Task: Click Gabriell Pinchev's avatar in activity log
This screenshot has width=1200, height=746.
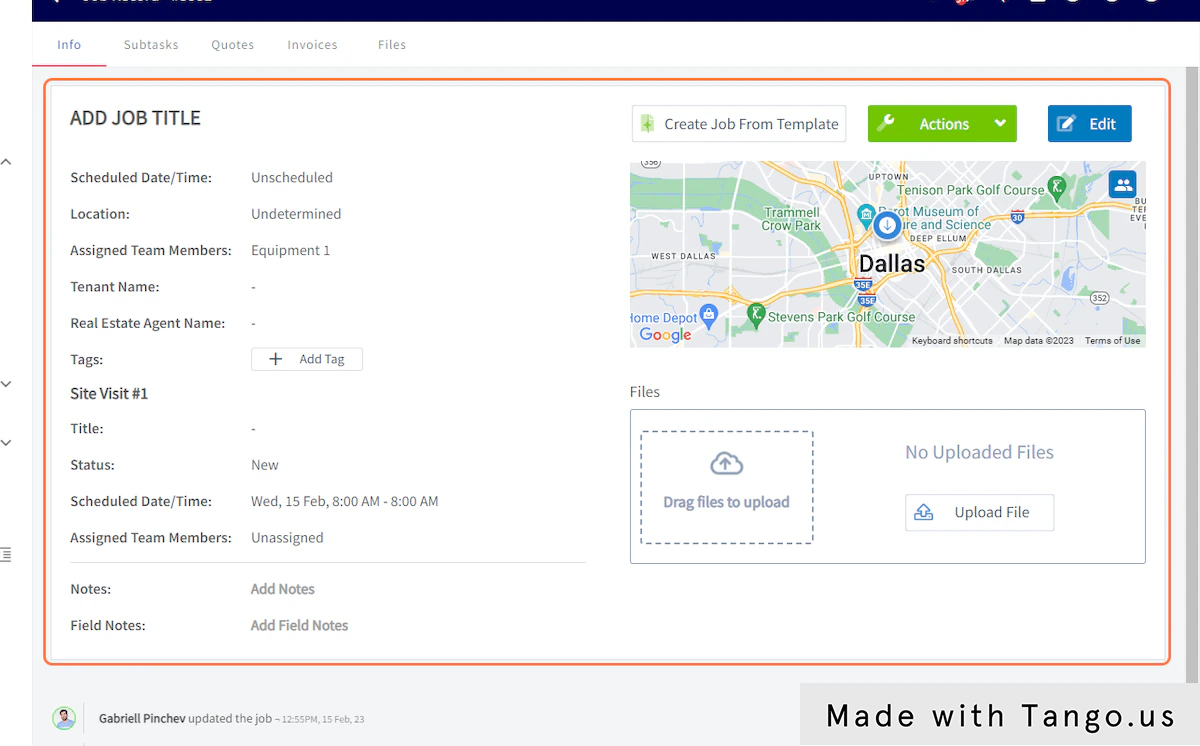Action: click(x=64, y=718)
